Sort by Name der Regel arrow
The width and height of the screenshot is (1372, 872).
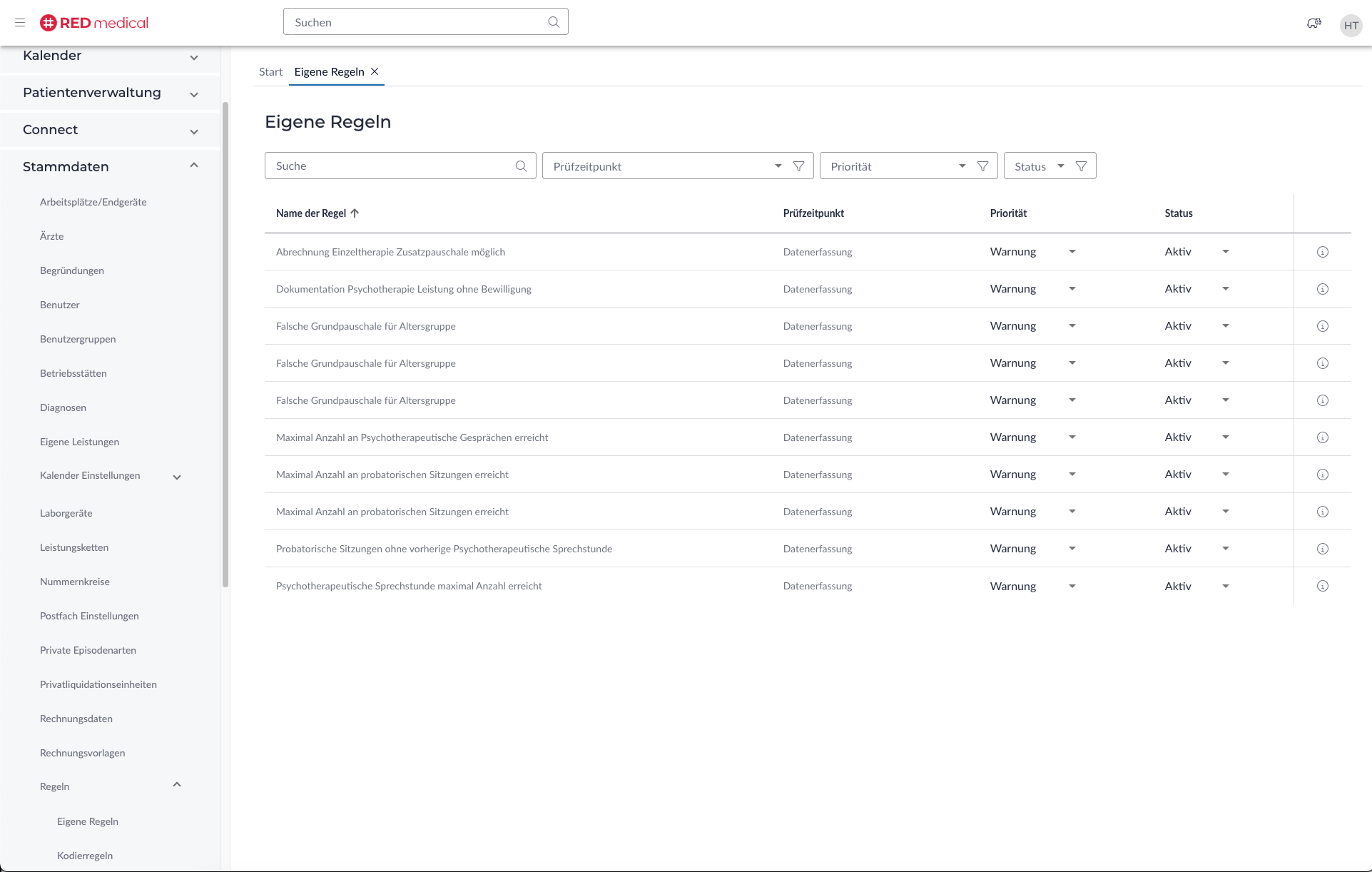click(355, 213)
